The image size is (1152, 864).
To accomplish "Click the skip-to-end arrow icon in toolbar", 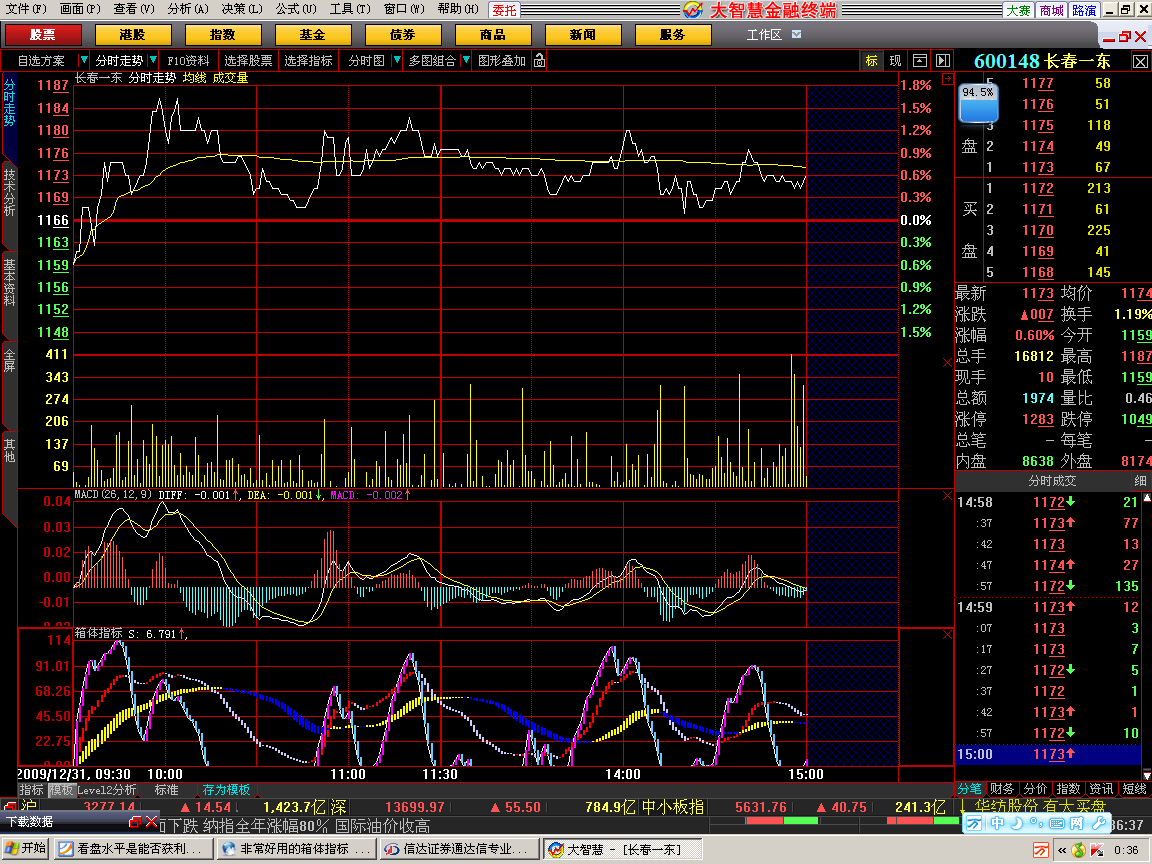I will pos(942,61).
